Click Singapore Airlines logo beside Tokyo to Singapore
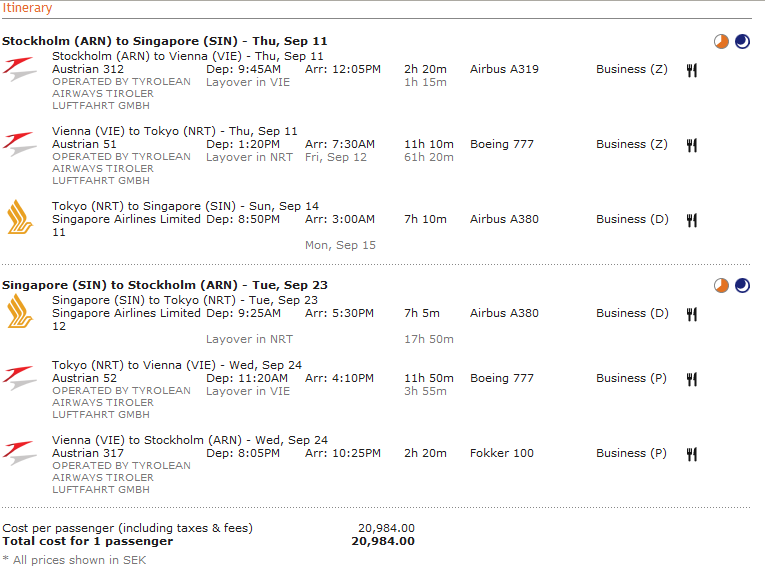Viewport: 765px width, 569px height. 20,217
